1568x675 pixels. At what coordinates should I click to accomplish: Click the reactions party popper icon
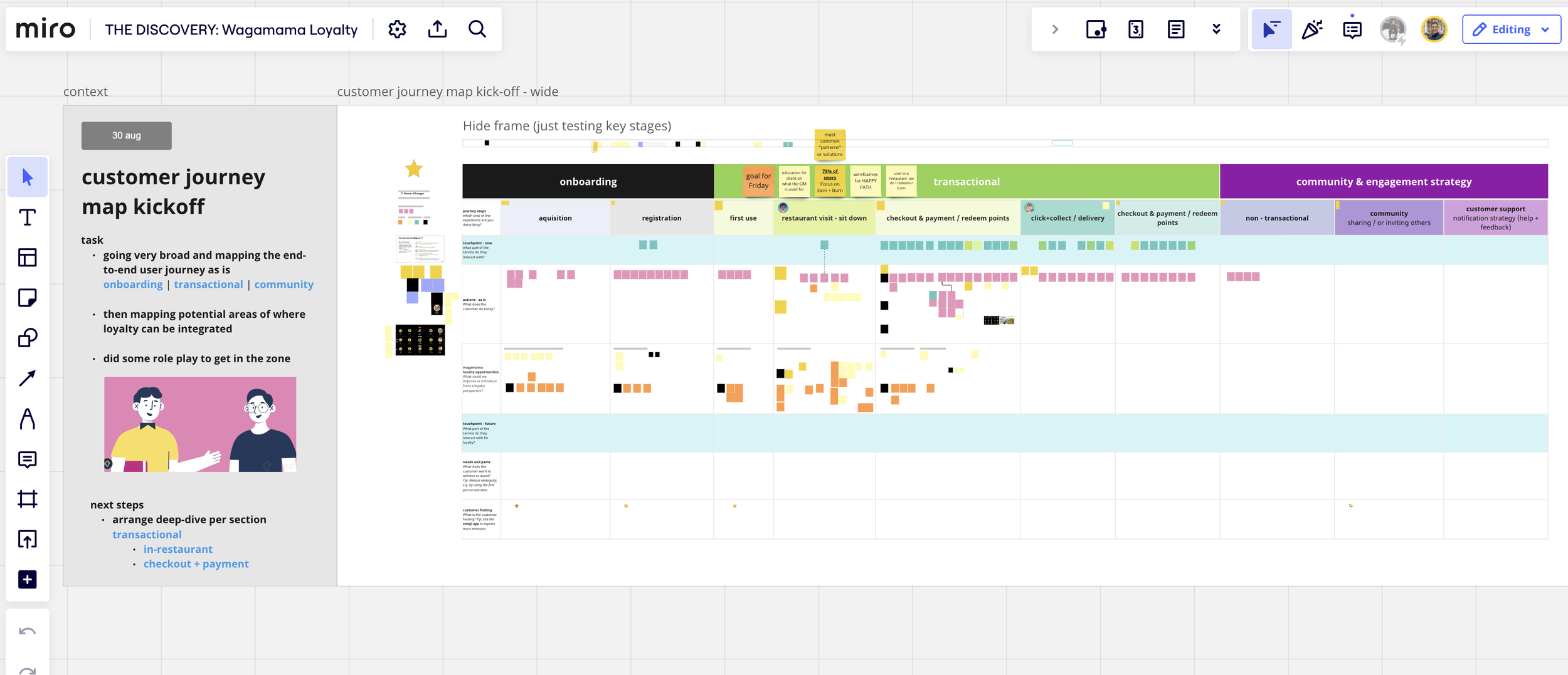point(1311,29)
